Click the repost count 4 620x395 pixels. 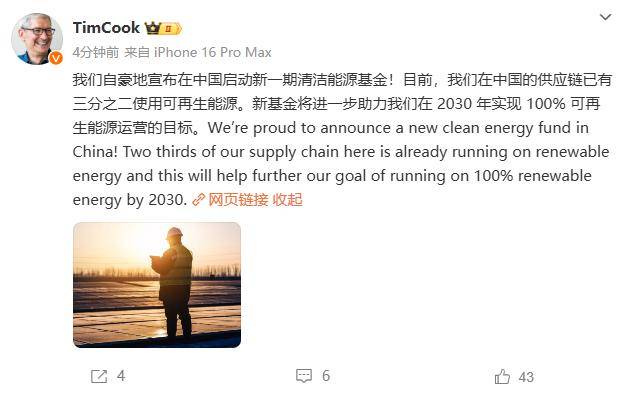pos(121,376)
